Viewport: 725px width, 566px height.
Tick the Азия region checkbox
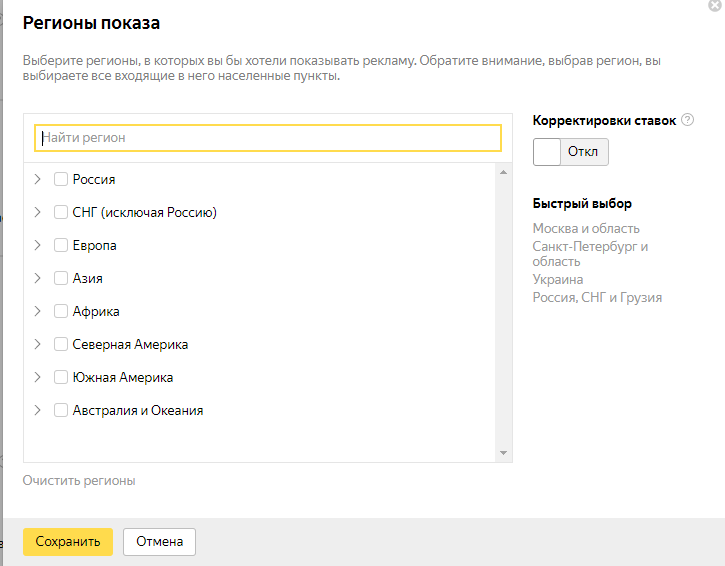(61, 278)
